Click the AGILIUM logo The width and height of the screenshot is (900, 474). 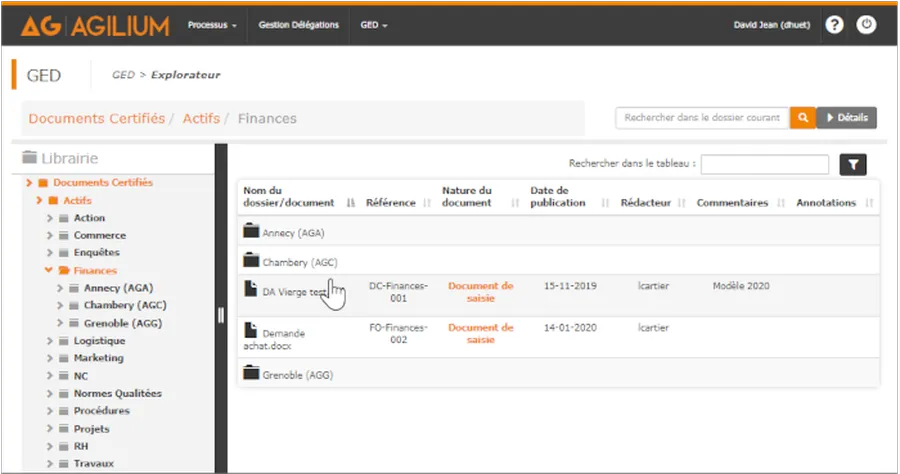(x=95, y=26)
